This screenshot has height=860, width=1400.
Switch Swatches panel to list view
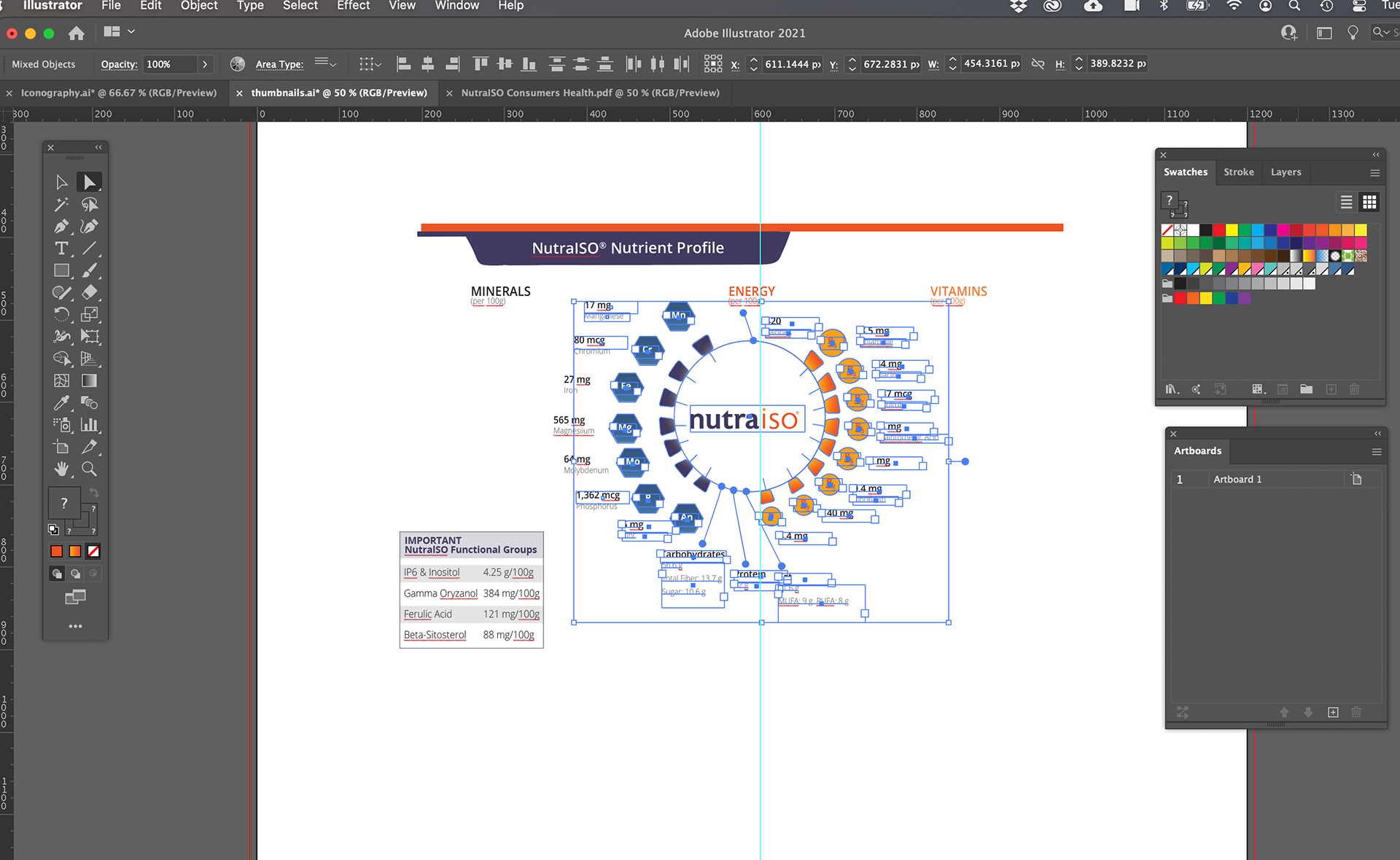point(1346,202)
